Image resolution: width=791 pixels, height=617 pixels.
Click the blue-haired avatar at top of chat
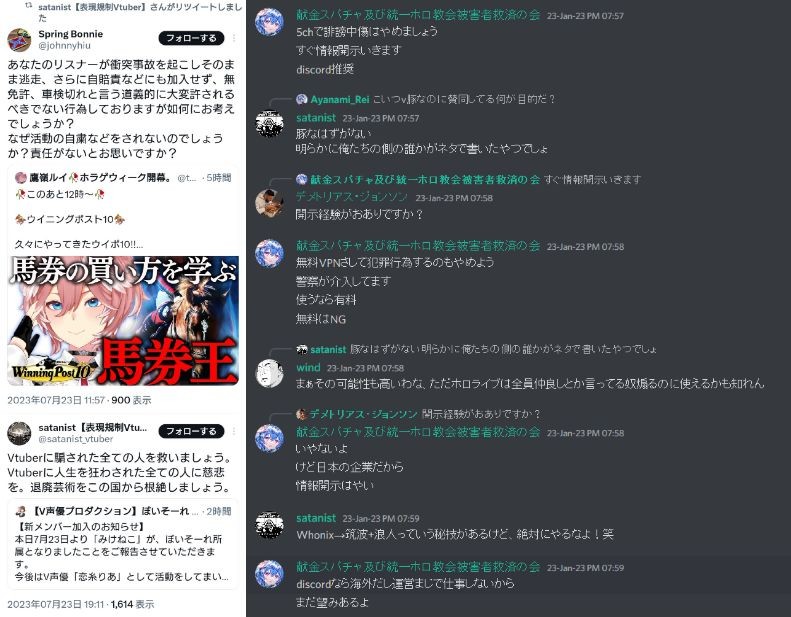(x=269, y=22)
